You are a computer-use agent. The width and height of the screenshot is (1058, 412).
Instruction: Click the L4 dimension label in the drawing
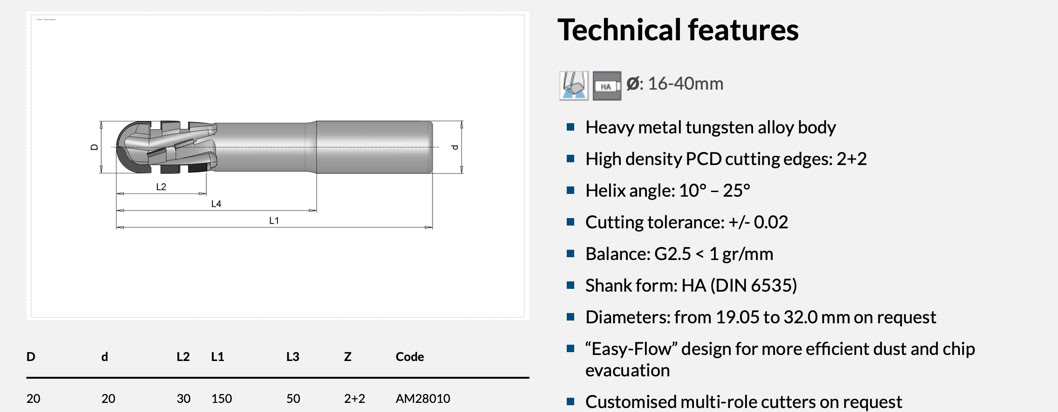pyautogui.click(x=216, y=204)
